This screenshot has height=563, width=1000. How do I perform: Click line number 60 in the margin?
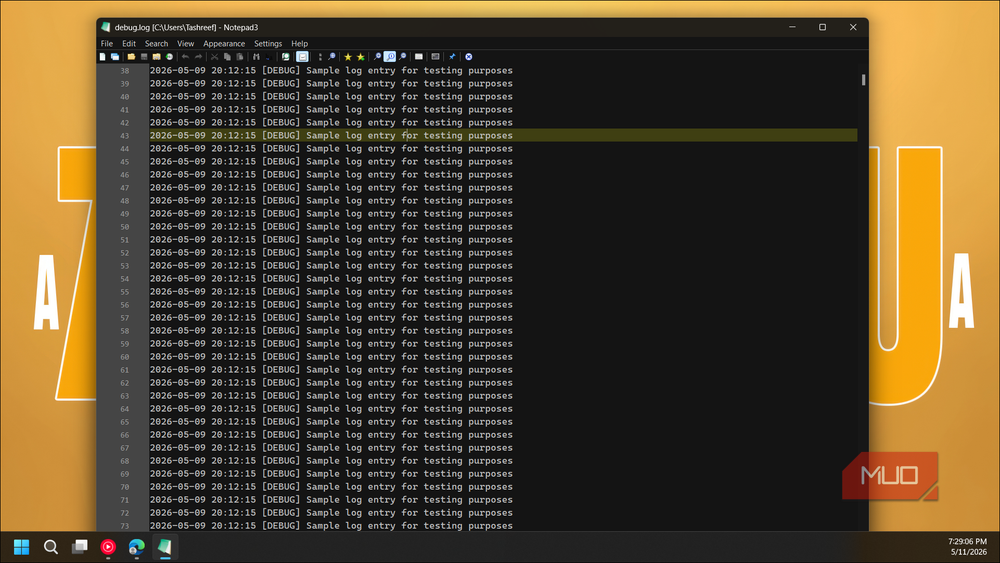[124, 357]
